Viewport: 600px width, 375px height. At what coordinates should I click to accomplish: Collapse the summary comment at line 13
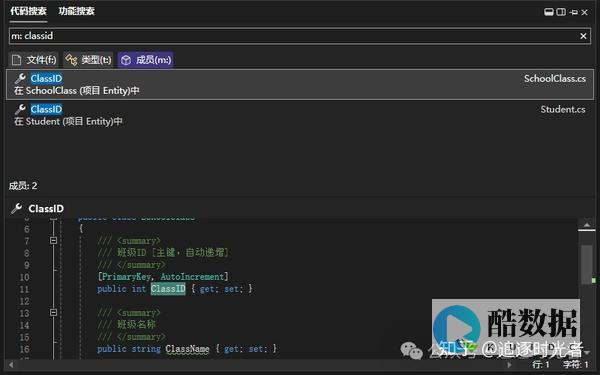coord(54,313)
